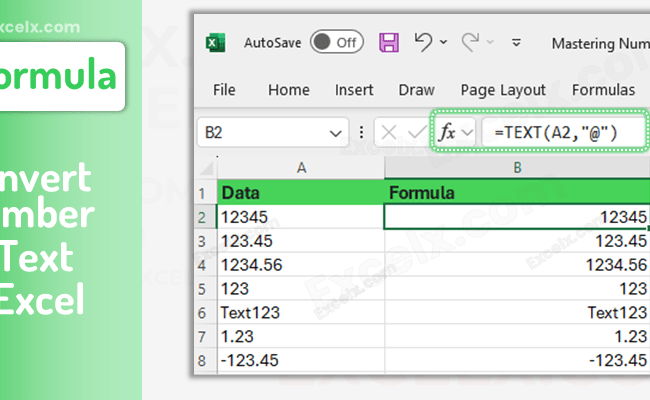Click the Redo arrow icon
This screenshot has height=400, width=650.
(x=470, y=42)
